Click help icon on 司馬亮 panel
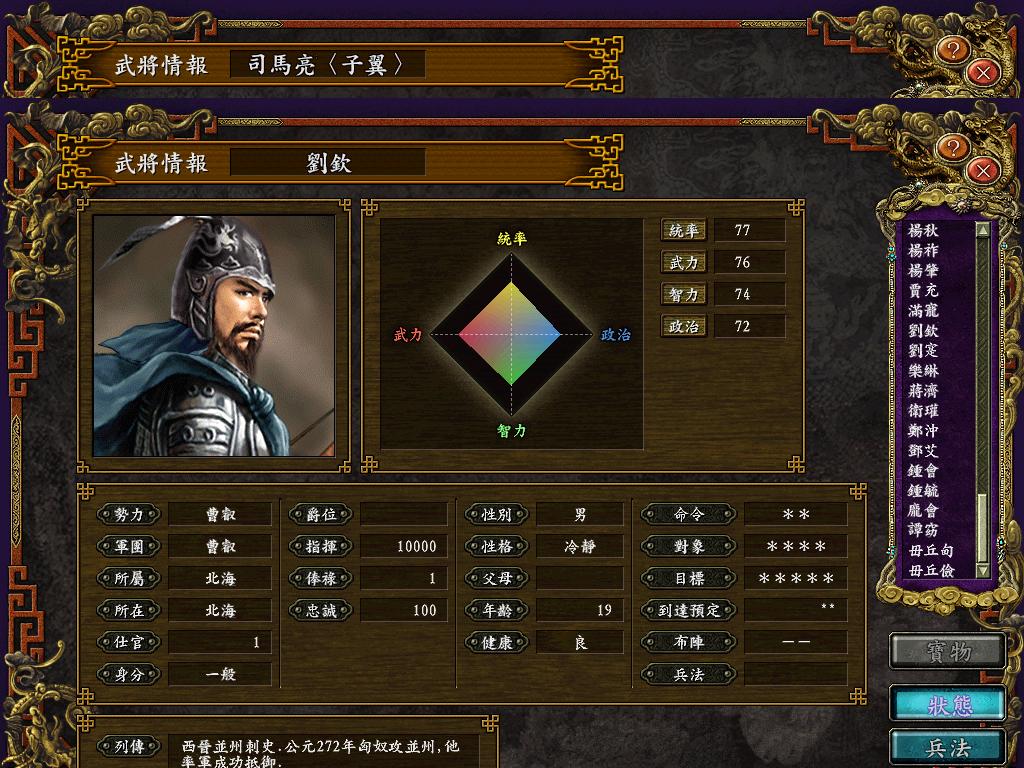This screenshot has width=1024, height=768. tap(952, 49)
